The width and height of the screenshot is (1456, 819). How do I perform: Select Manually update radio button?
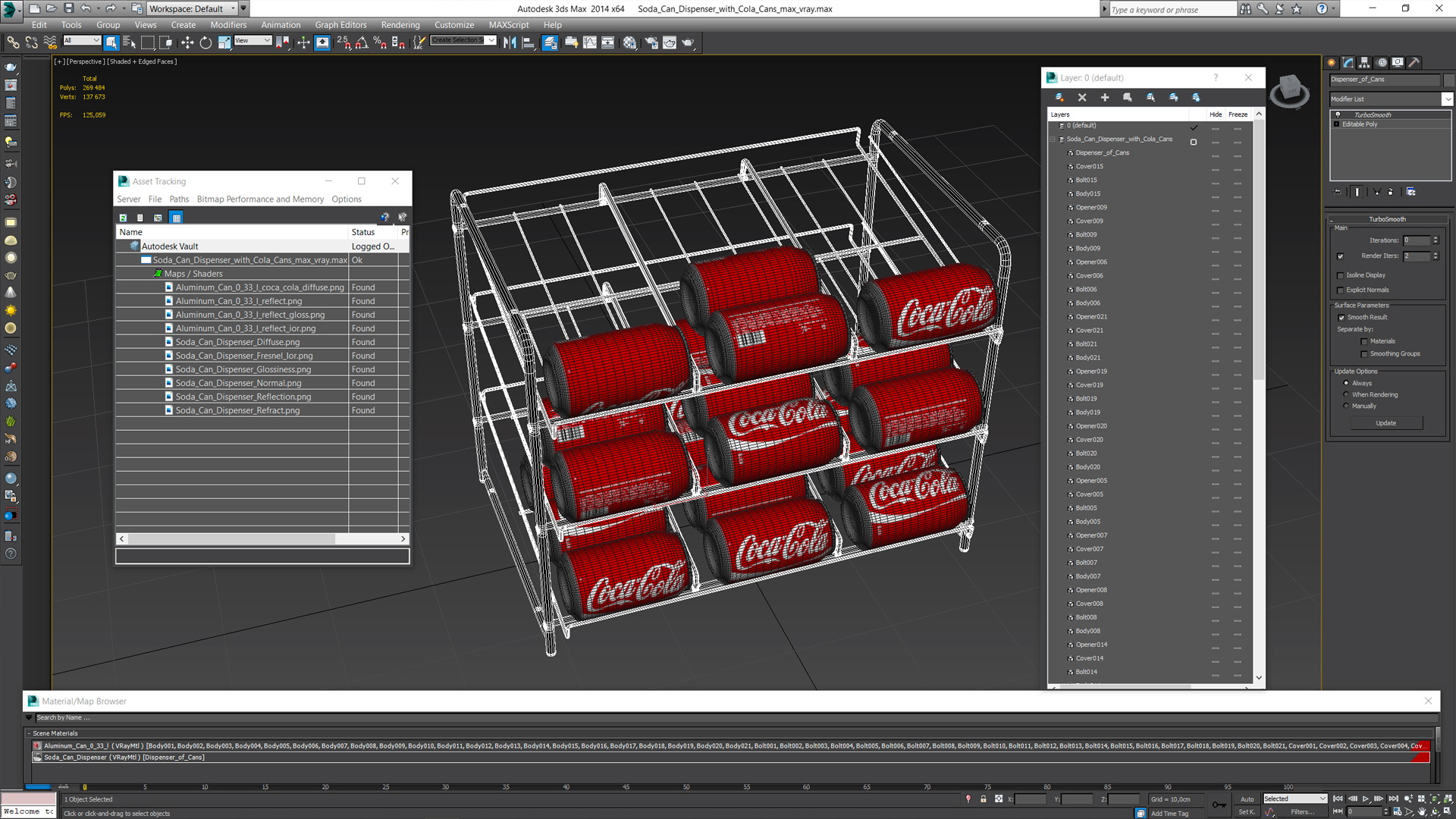(x=1346, y=406)
